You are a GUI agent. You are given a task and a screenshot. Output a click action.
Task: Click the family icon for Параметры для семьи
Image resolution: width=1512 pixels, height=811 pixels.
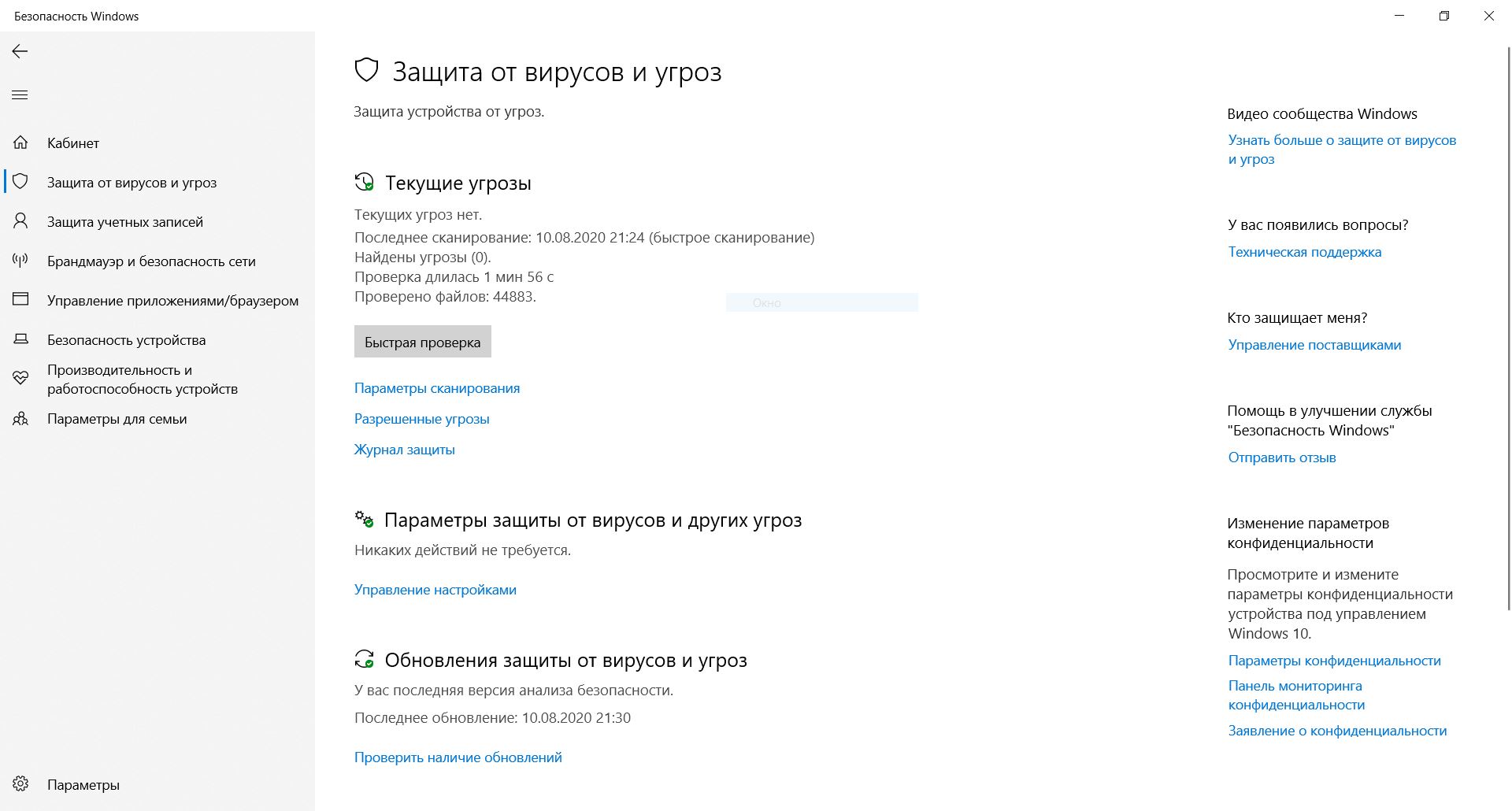click(20, 418)
